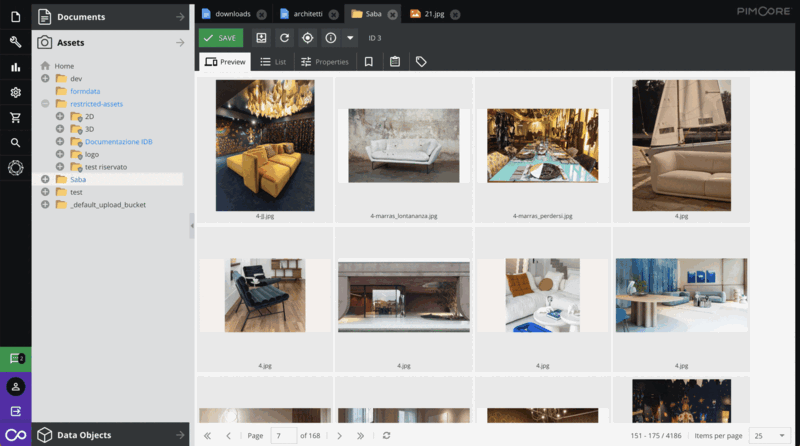800x446 pixels.
Task: Go to last page
Action: [360, 436]
